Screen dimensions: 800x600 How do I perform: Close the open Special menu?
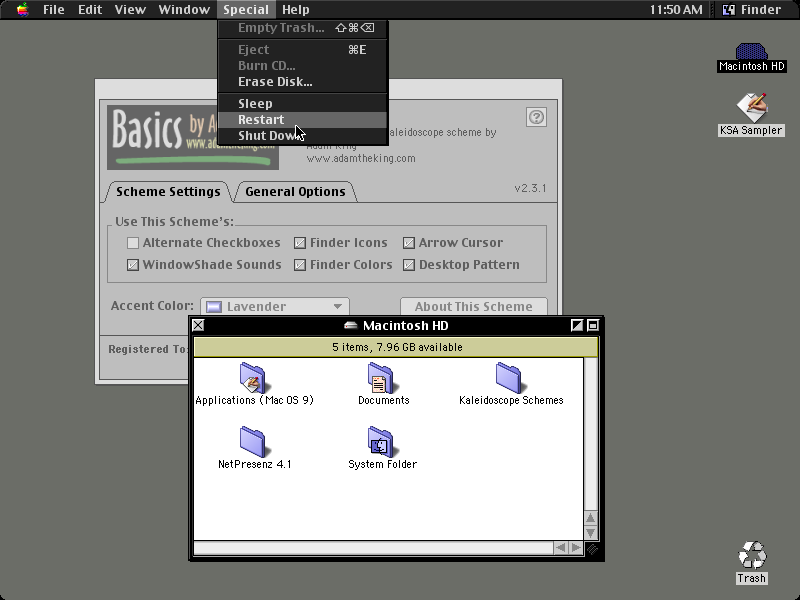coord(246,10)
